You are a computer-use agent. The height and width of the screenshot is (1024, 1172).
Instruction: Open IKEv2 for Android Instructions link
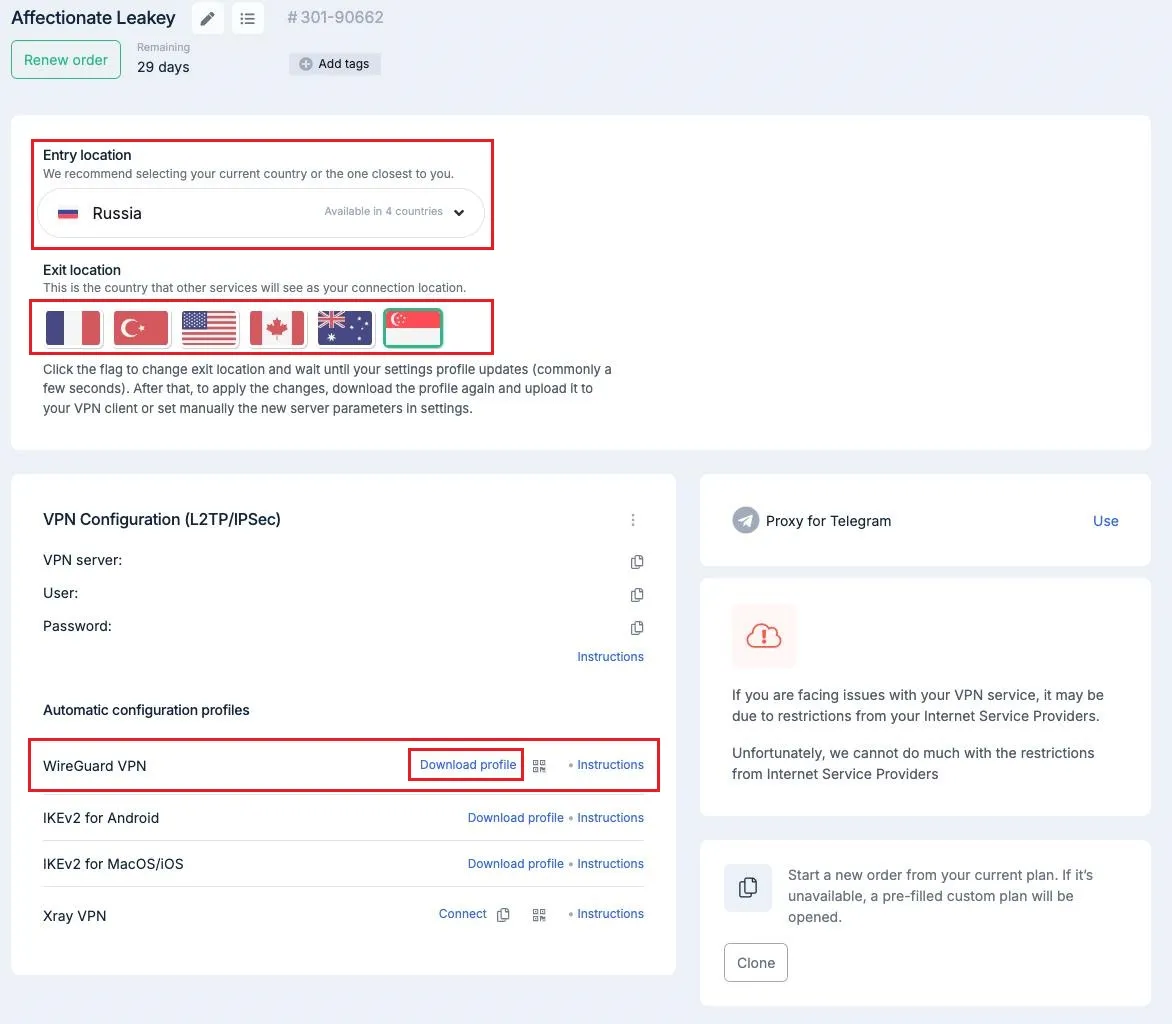pyautogui.click(x=610, y=818)
